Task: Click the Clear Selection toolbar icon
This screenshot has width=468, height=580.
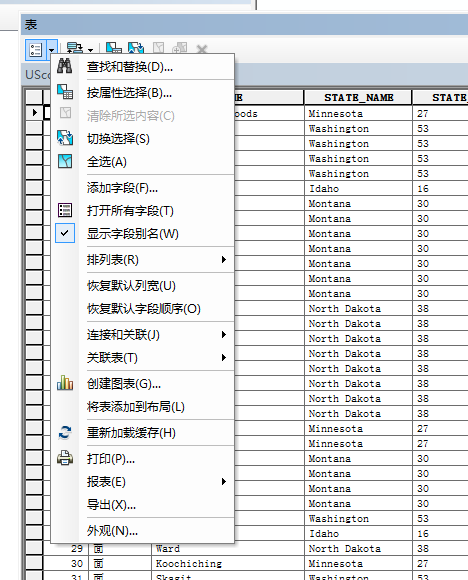Action: coord(159,48)
